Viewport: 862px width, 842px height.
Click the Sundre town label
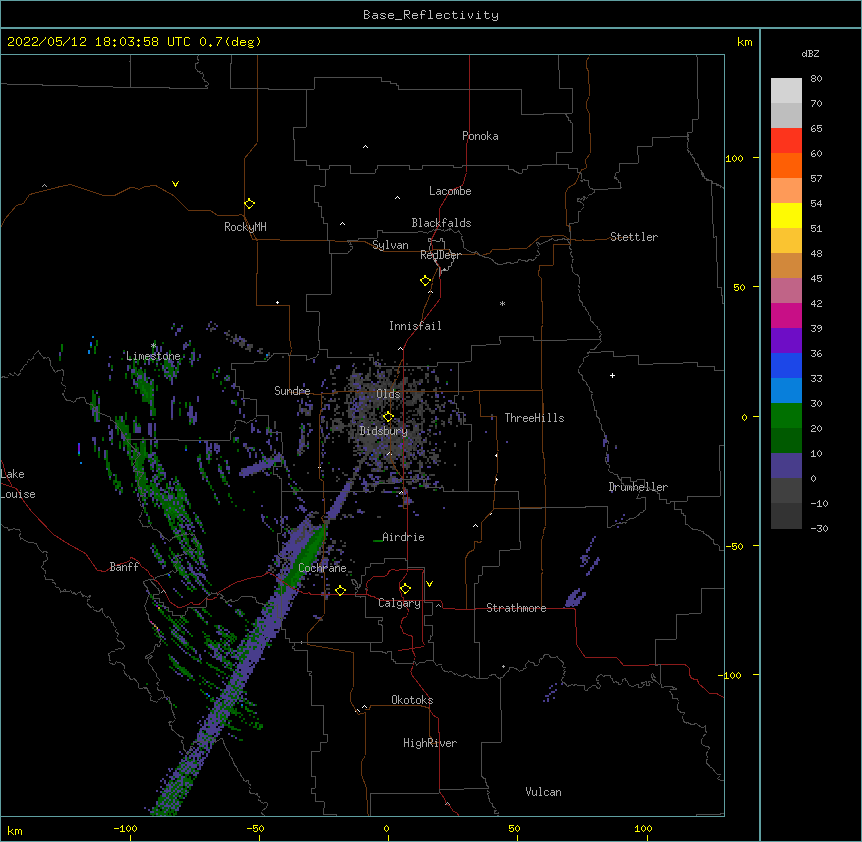tap(292, 391)
